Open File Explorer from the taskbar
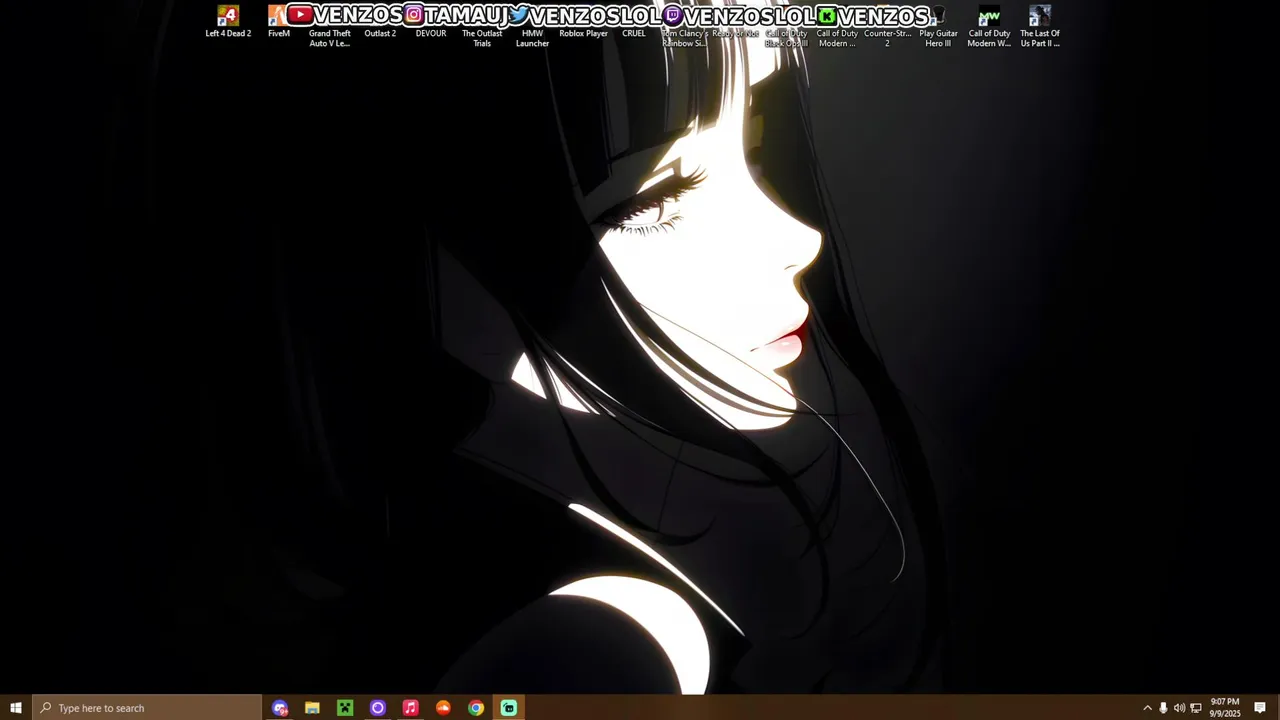 pos(312,708)
